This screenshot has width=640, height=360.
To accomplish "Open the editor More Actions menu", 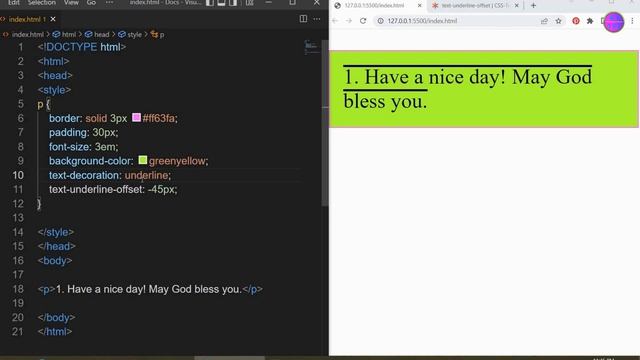I will coord(317,19).
